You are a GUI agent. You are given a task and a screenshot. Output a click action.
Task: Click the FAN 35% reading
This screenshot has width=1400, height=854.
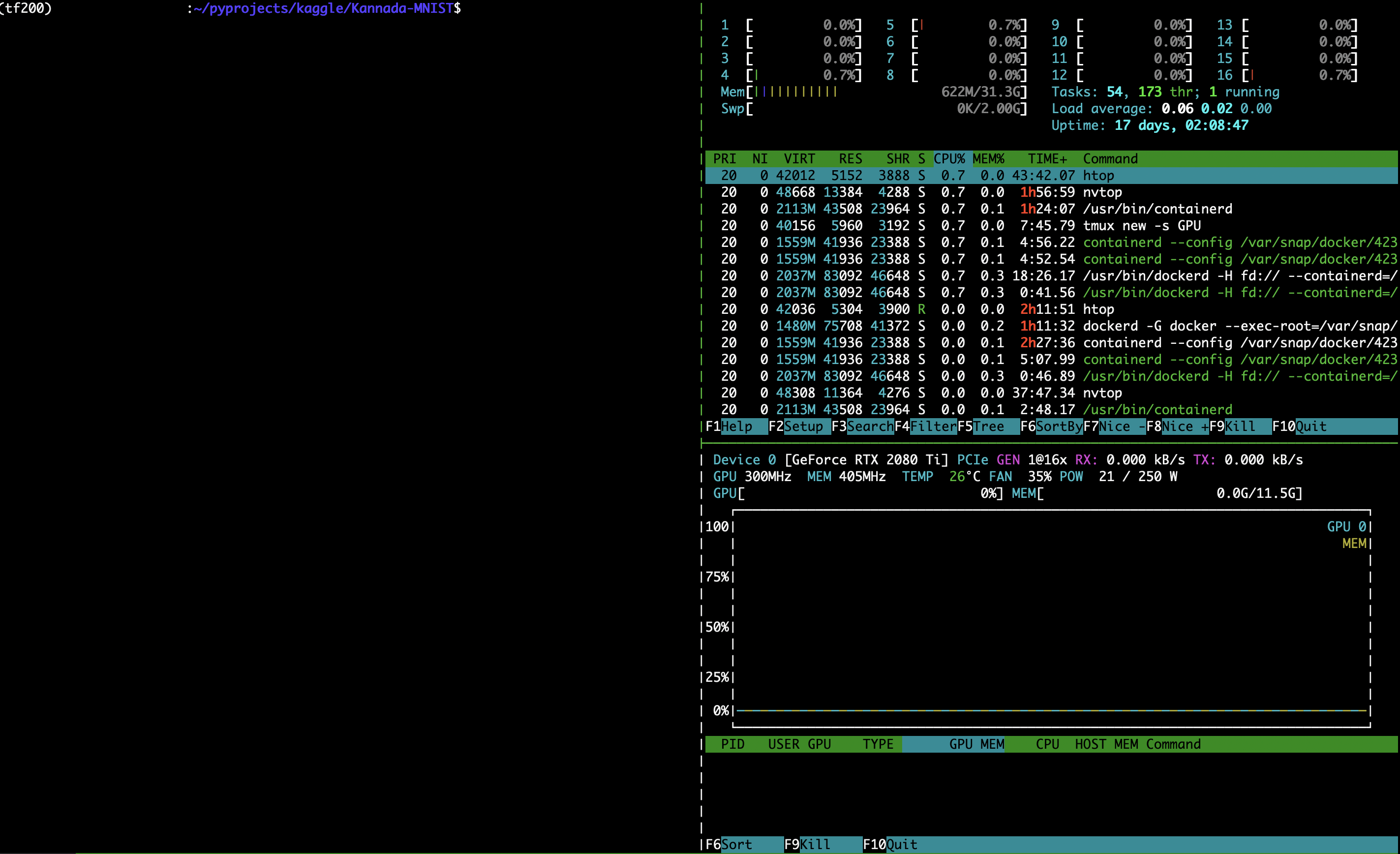click(1020, 477)
